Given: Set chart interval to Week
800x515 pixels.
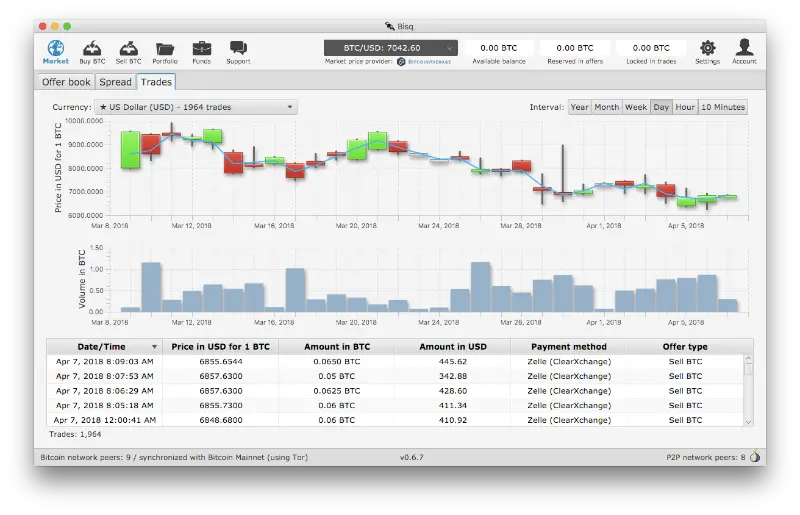Looking at the screenshot, I should point(636,107).
